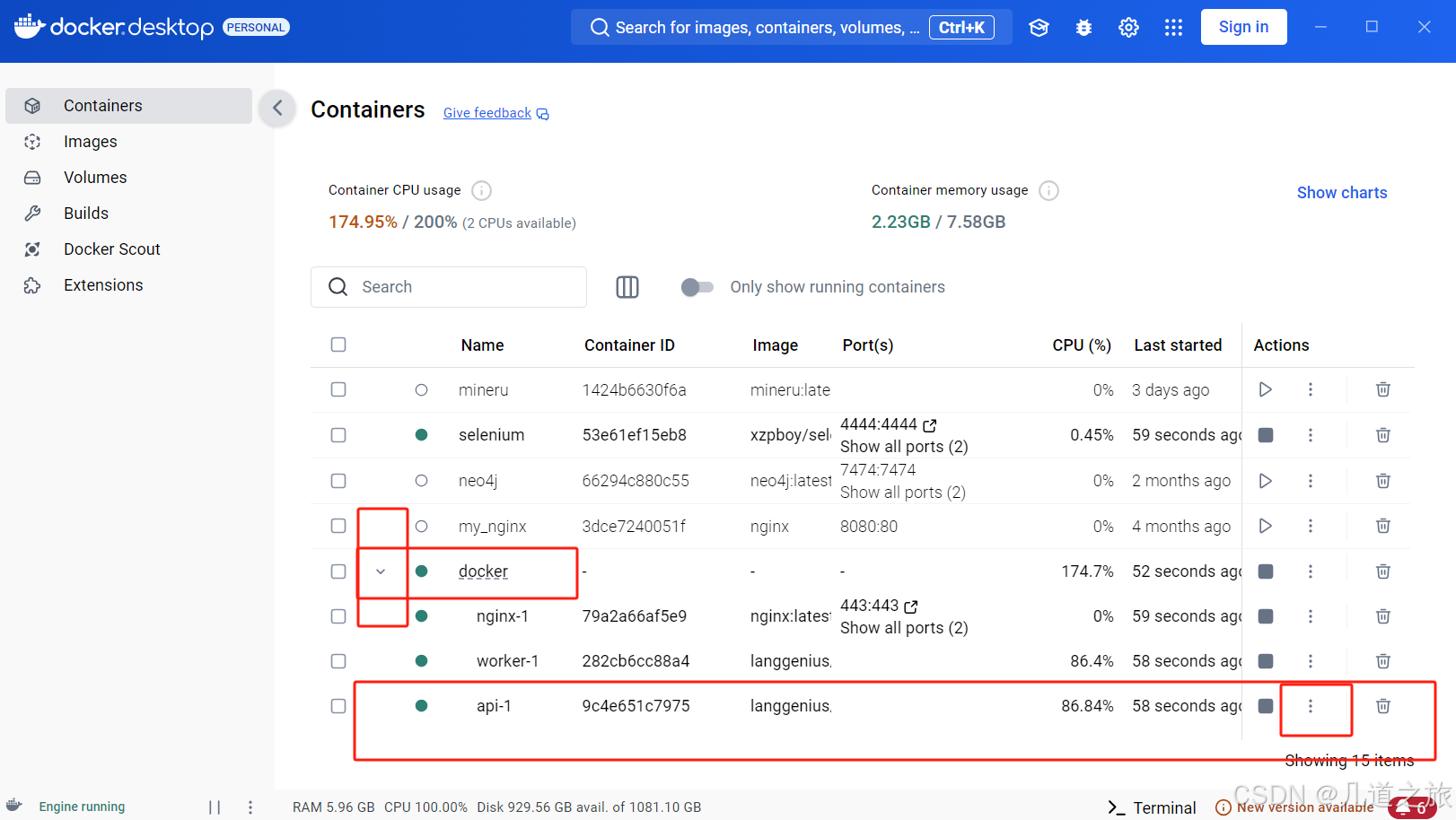Viewport: 1456px width, 820px height.
Task: Open external link for port 4444:4444
Action: (930, 425)
